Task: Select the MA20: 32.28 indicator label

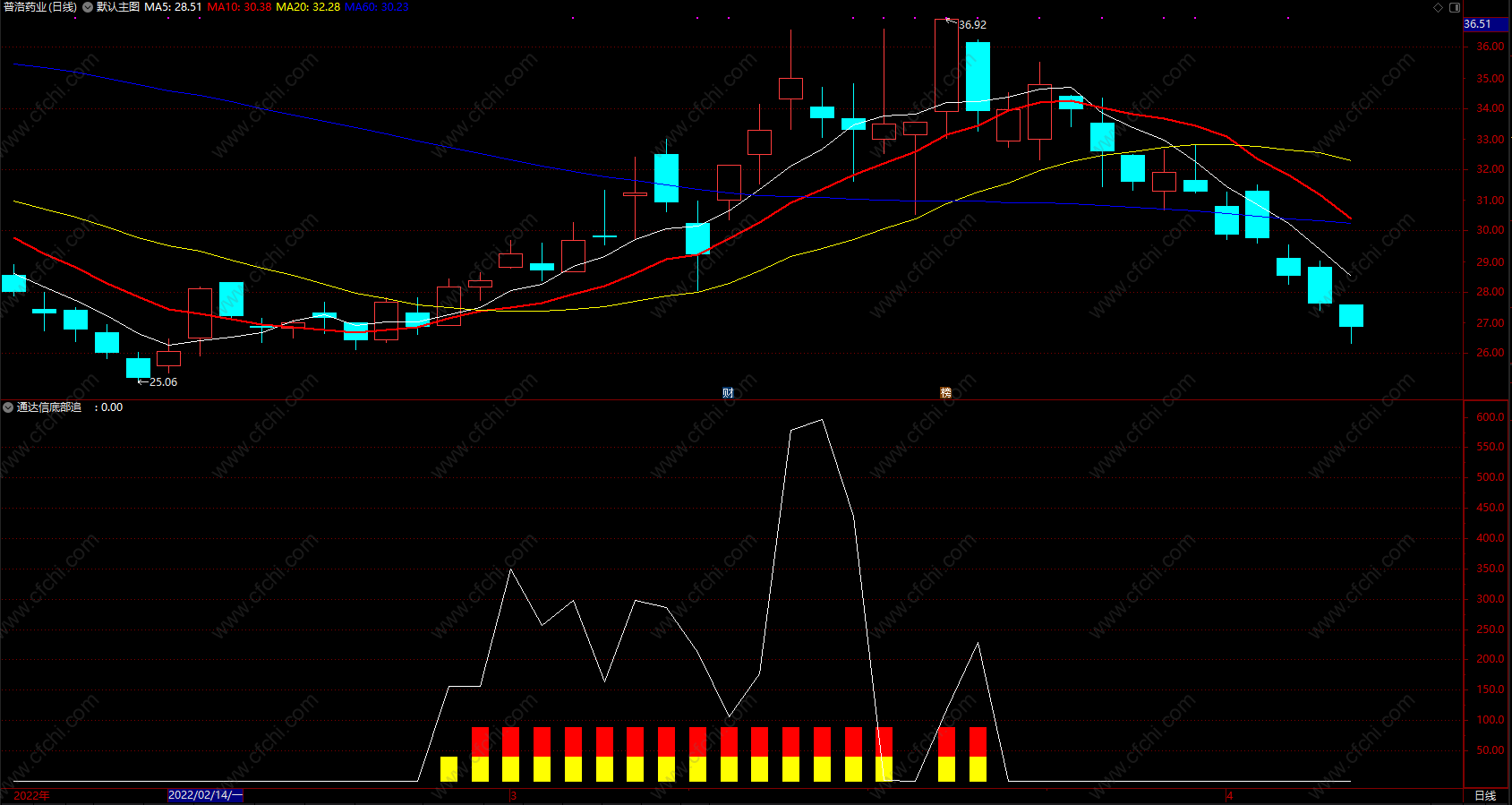Action: click(308, 7)
